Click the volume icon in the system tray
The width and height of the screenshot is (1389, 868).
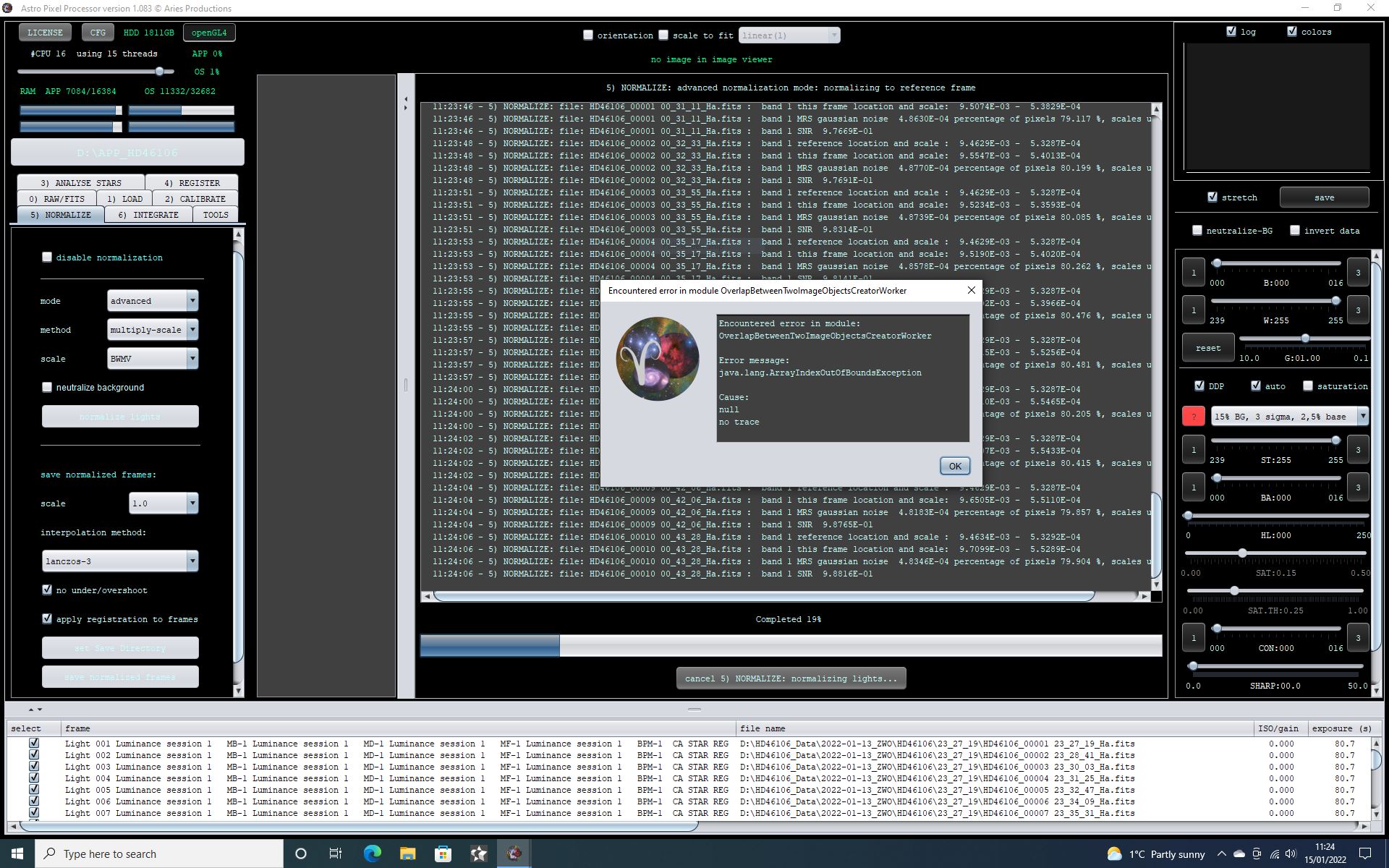tap(1291, 854)
